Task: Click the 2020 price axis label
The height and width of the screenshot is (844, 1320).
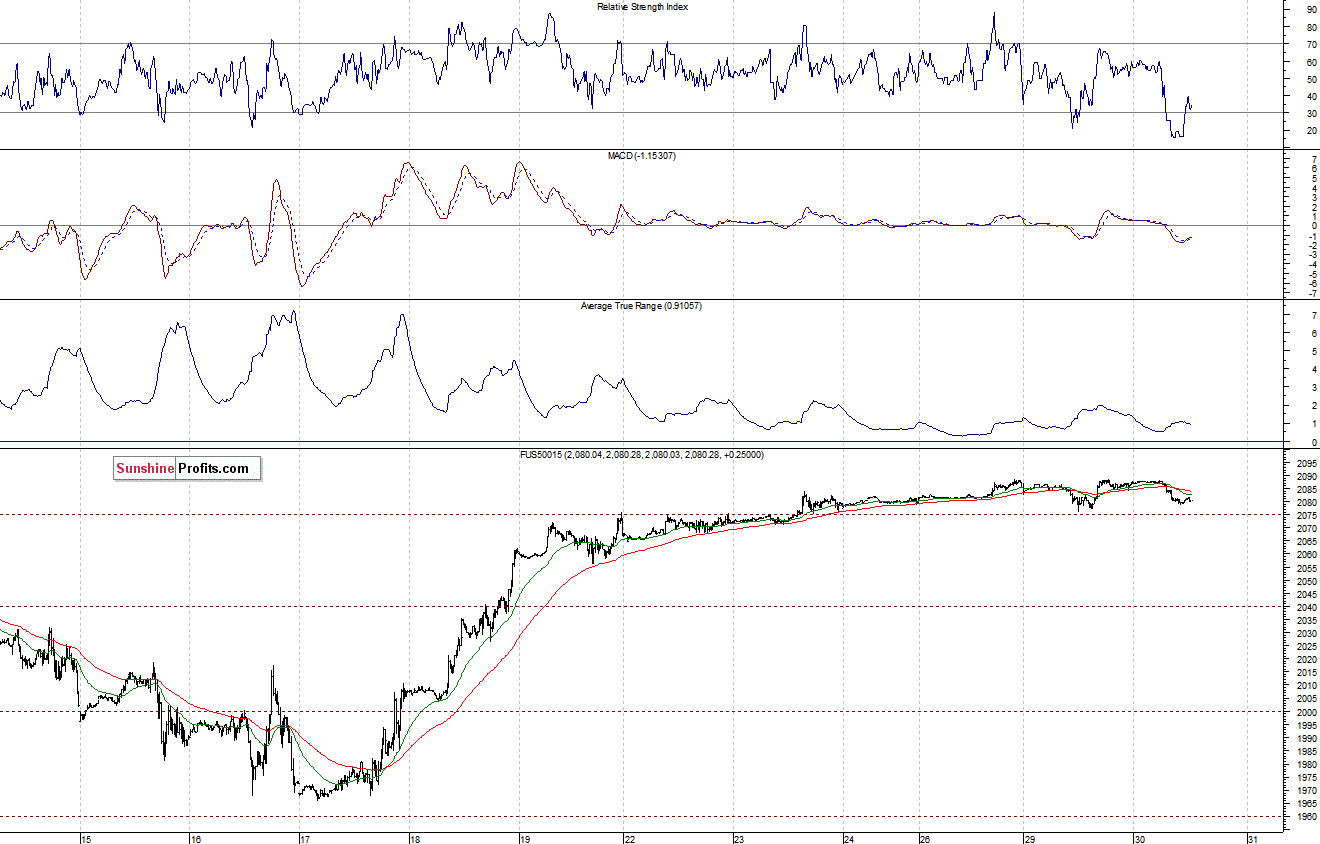Action: 1306,659
